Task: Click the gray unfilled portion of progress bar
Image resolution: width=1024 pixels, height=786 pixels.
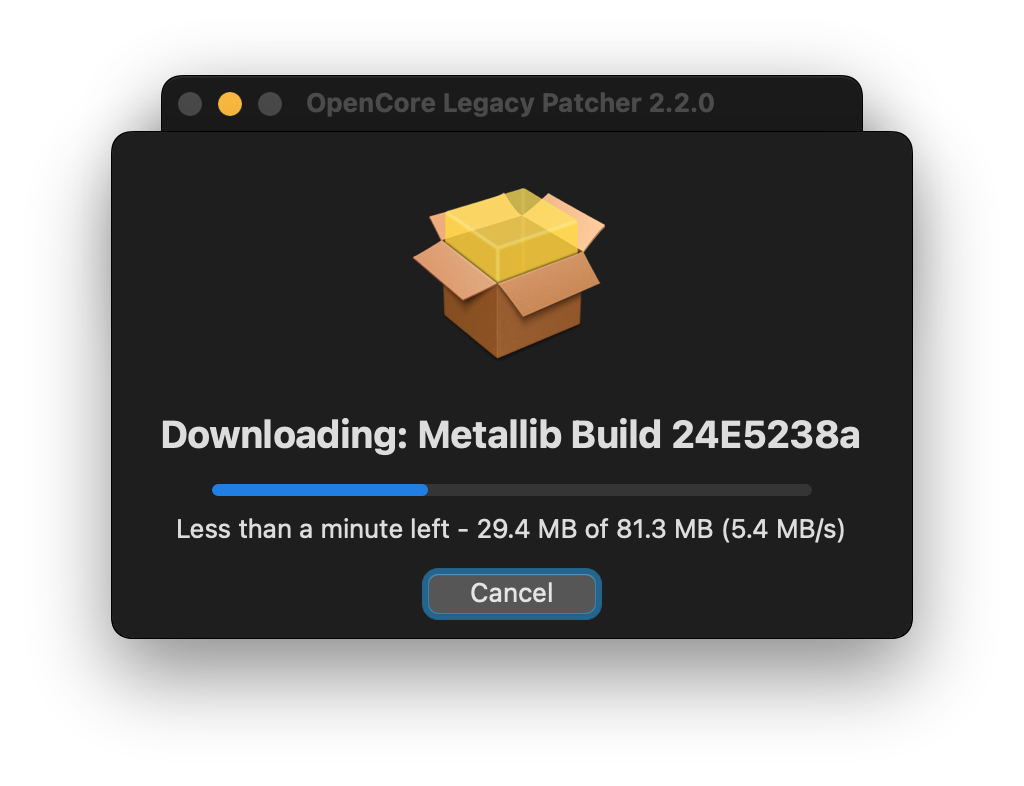Action: (620, 490)
